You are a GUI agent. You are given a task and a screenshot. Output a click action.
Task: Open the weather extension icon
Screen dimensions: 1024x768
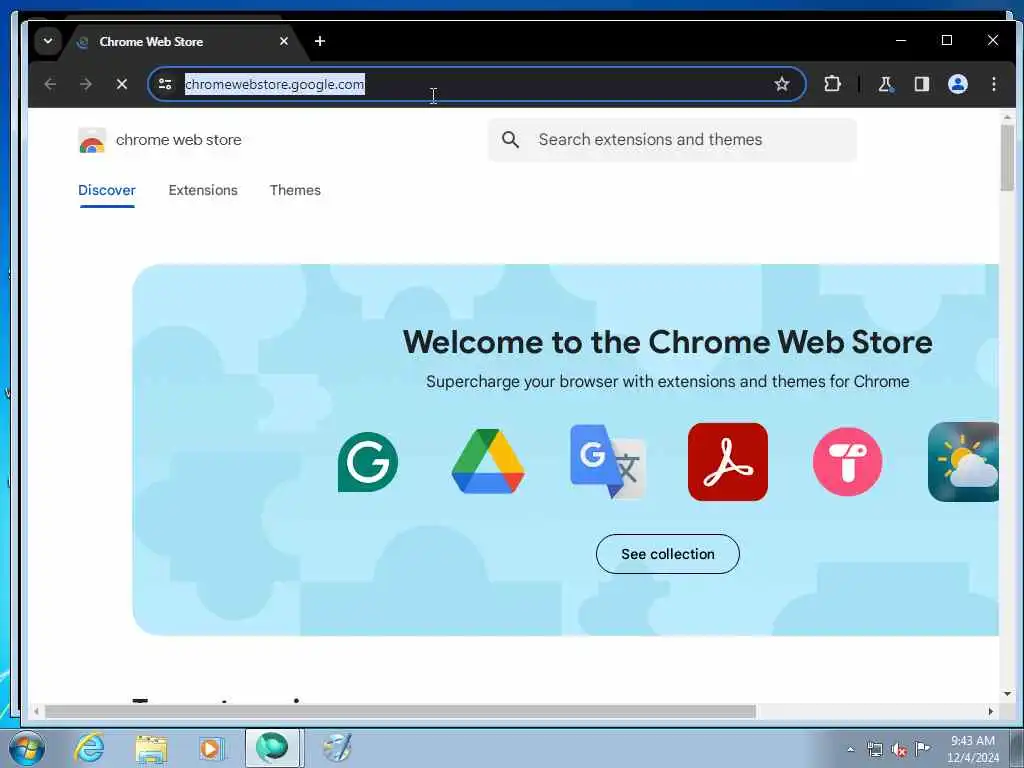pyautogui.click(x=963, y=462)
